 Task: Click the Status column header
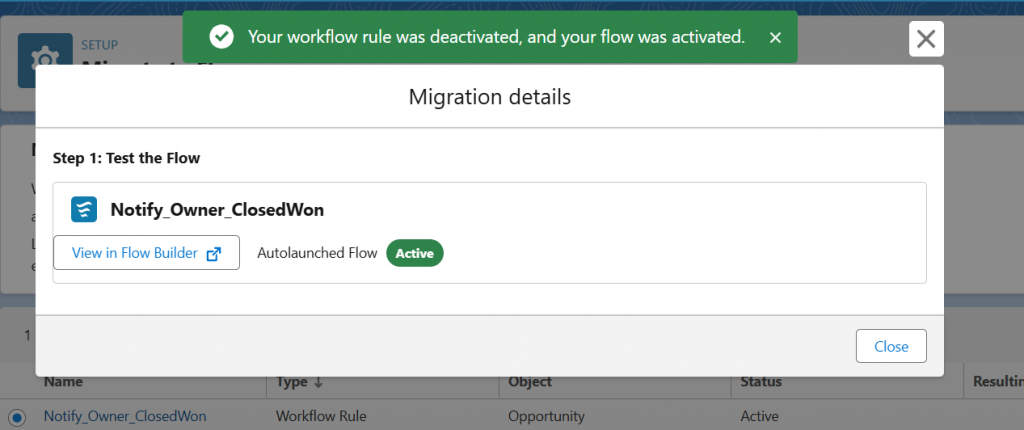761,382
